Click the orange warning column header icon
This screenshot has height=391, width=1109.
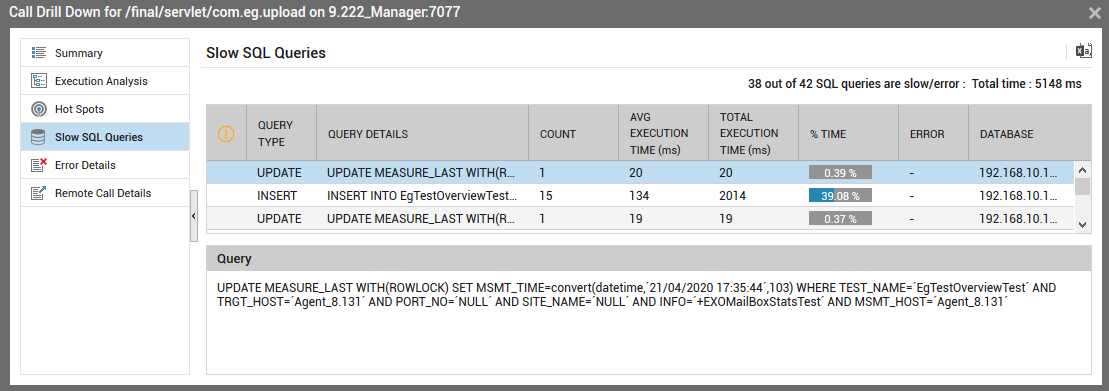click(x=226, y=134)
